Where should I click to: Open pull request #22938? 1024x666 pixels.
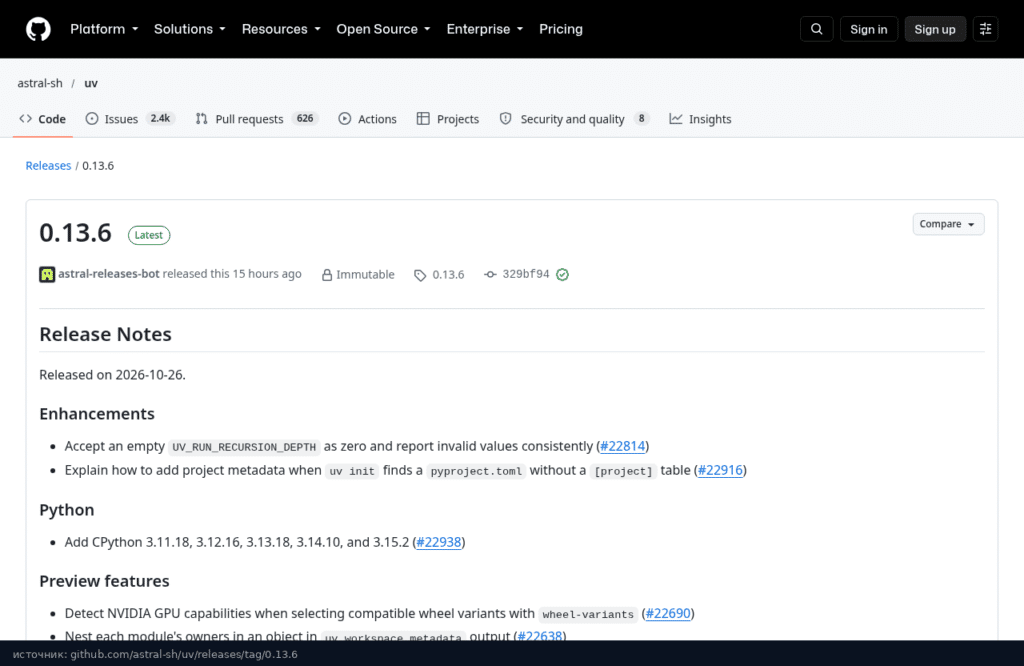[x=438, y=542]
